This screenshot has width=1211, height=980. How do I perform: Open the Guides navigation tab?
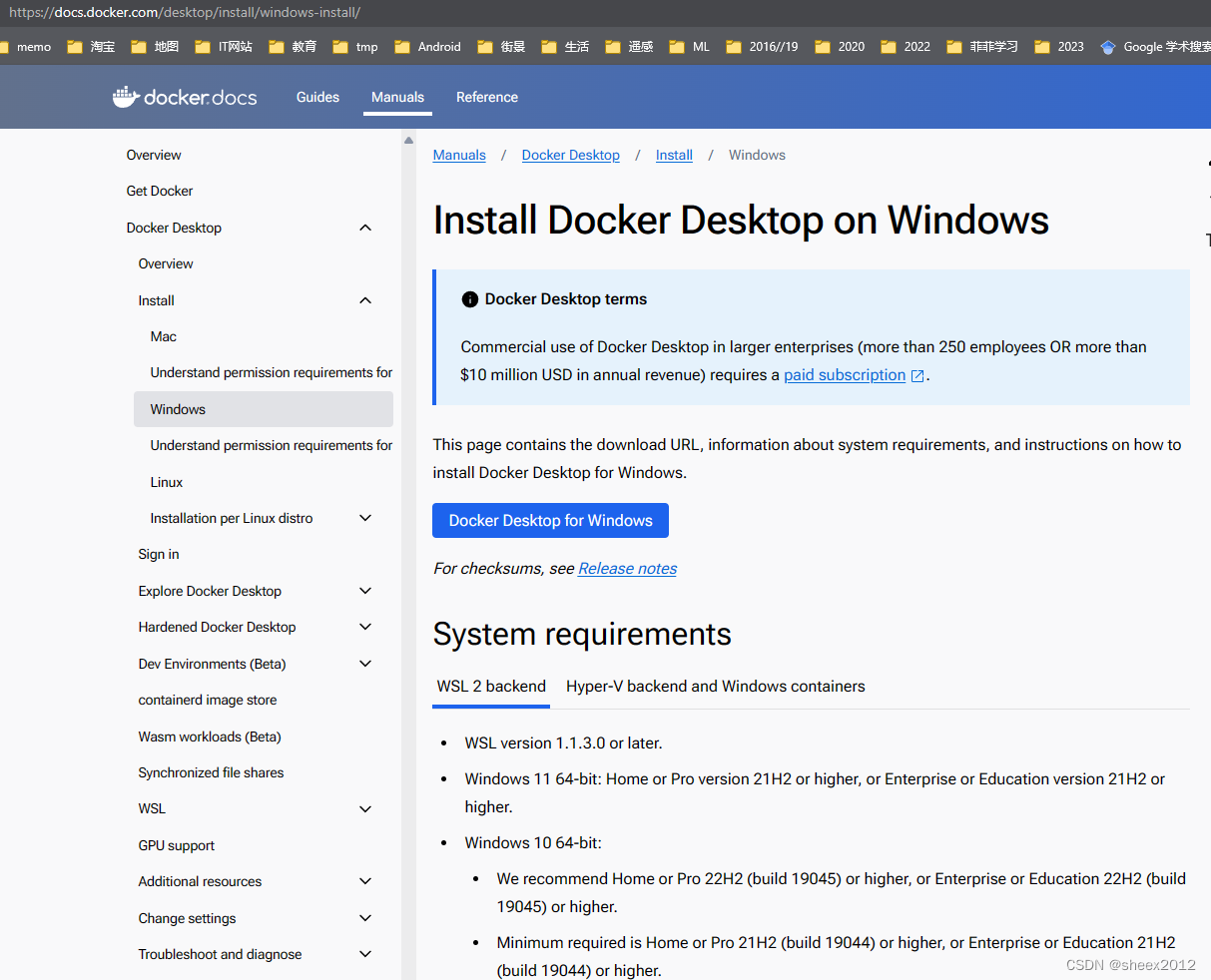(317, 97)
